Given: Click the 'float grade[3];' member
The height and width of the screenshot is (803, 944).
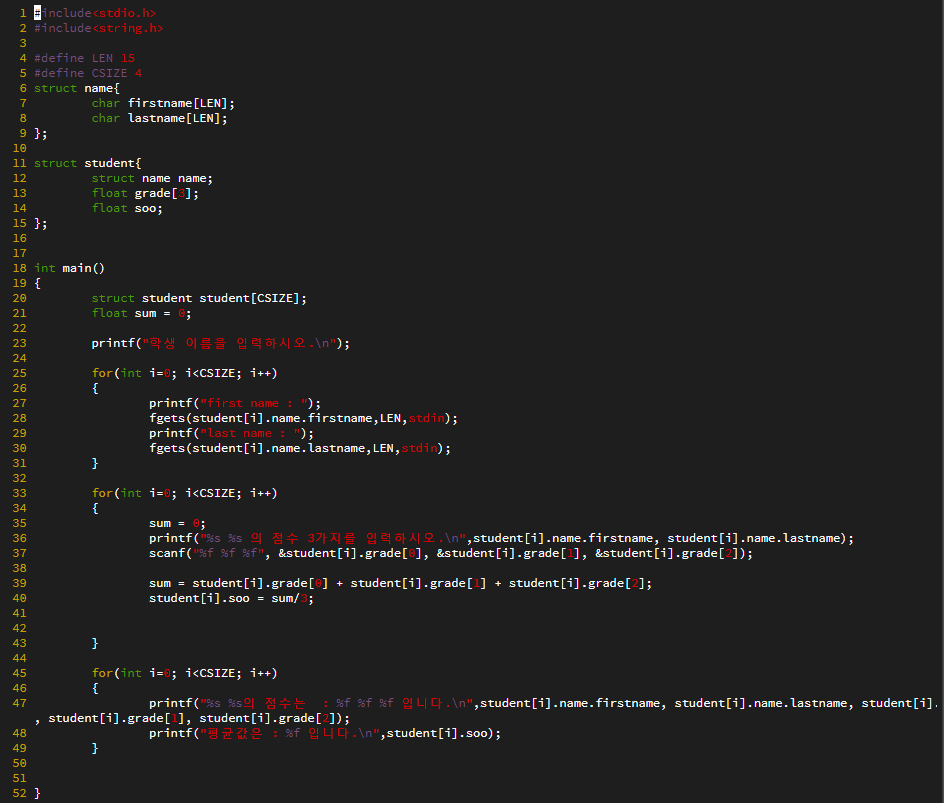Looking at the screenshot, I should pyautogui.click(x=145, y=193).
